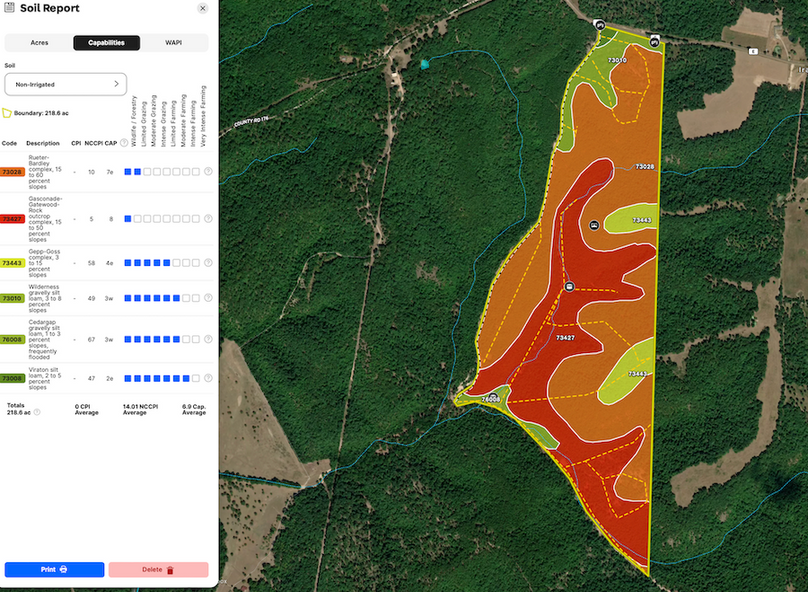Click the first capability square for 73427
Image resolution: width=808 pixels, height=592 pixels.
pyautogui.click(x=128, y=218)
